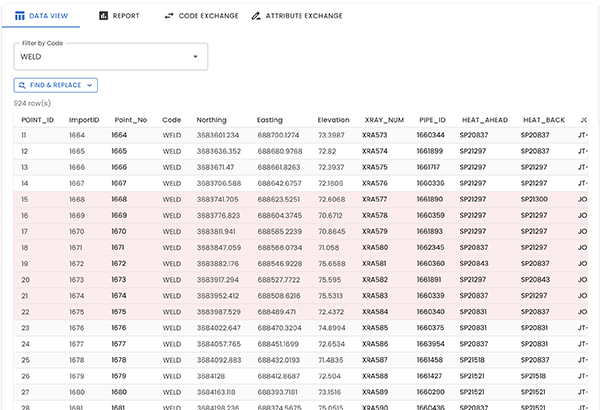This screenshot has width=600, height=410.
Task: Select cell XRA575
Action: pos(375,167)
